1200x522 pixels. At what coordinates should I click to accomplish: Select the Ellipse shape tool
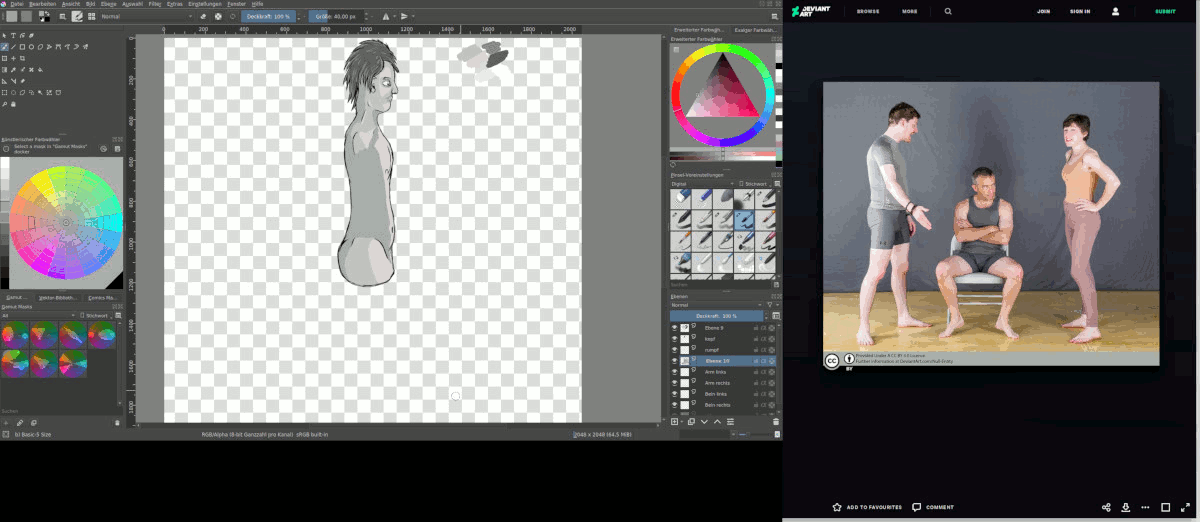pos(31,47)
